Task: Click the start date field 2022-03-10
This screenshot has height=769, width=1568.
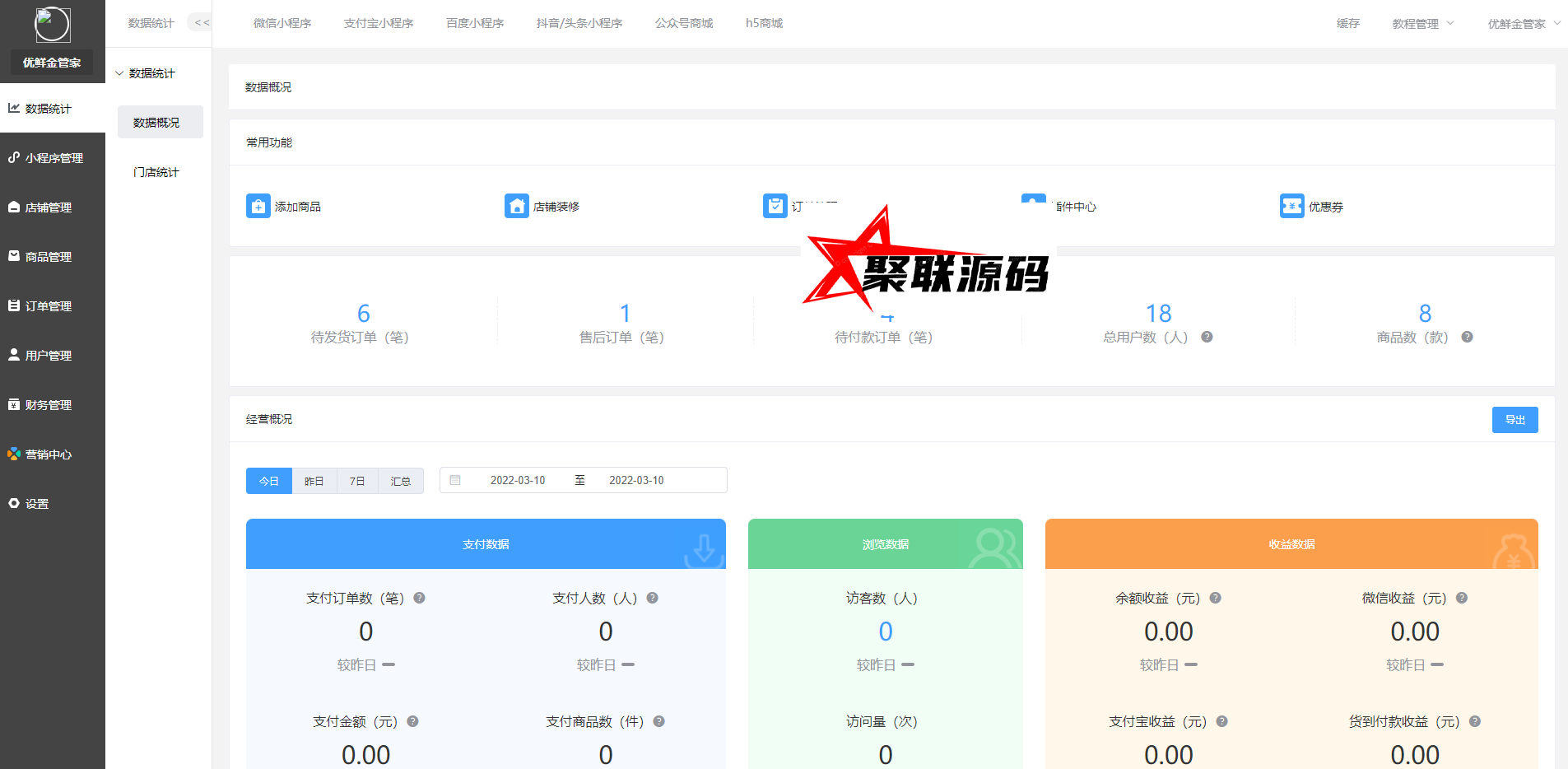Action: [x=518, y=480]
